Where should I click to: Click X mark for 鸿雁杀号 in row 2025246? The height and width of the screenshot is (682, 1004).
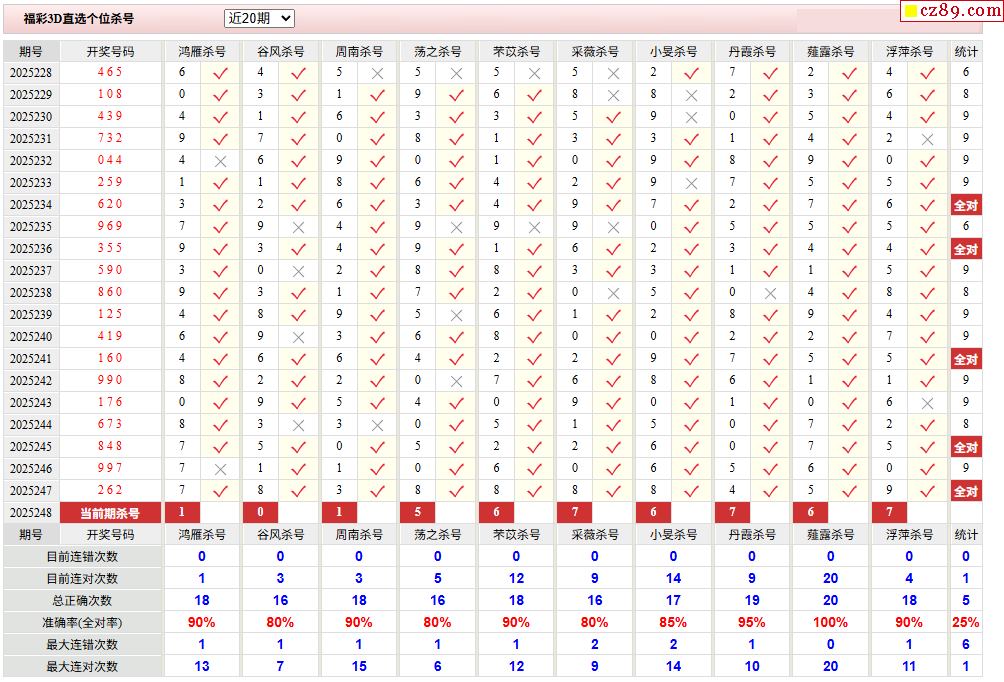220,469
